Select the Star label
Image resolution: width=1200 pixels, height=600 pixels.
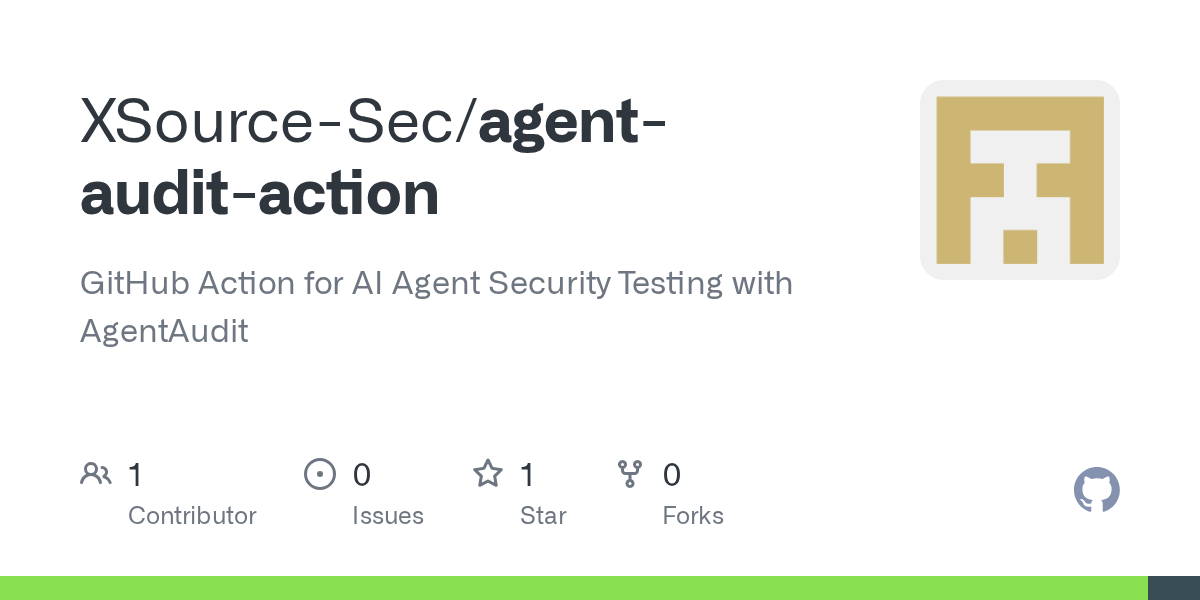[543, 516]
